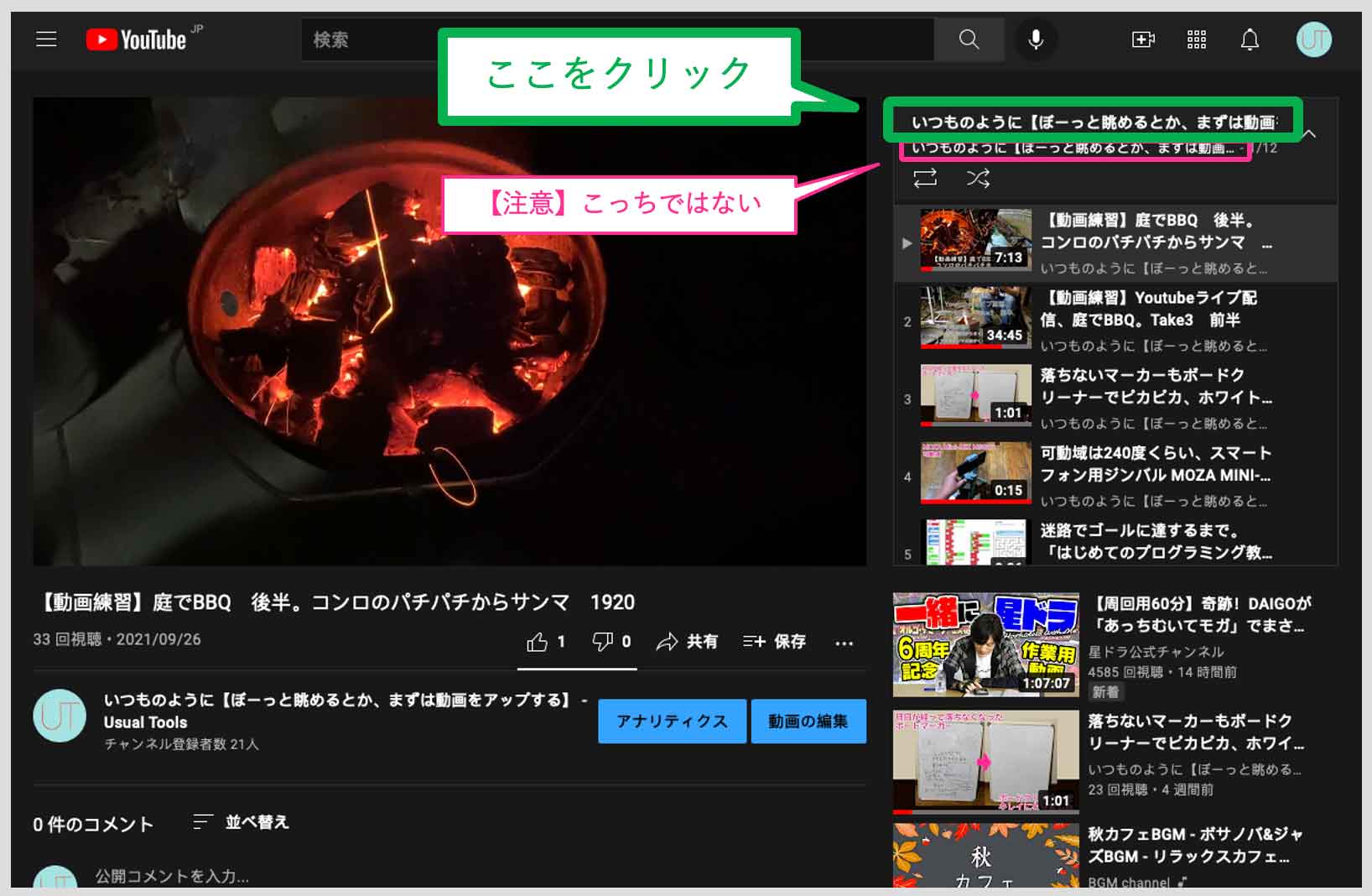Click the YouTube logo

137,39
